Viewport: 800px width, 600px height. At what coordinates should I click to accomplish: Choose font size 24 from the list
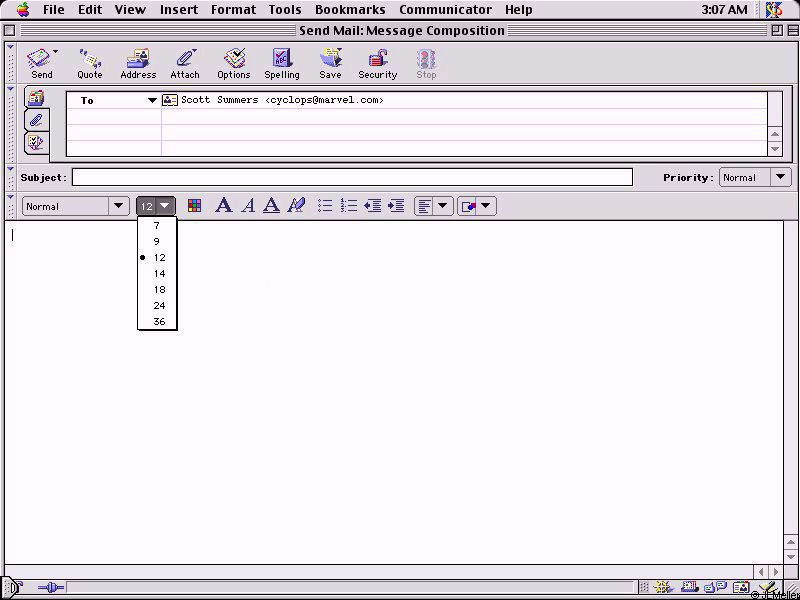point(157,306)
